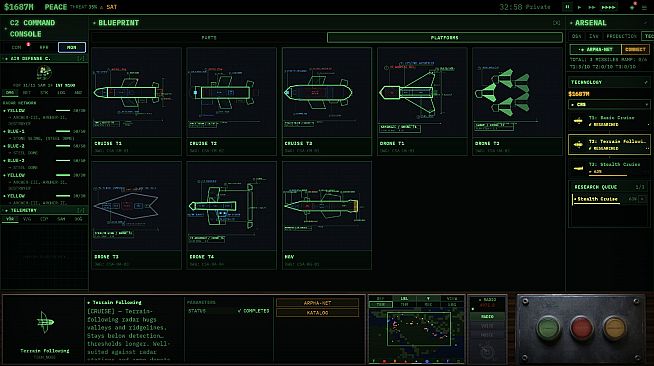Switch to the Parts tab
654x366 pixels.
(209, 38)
